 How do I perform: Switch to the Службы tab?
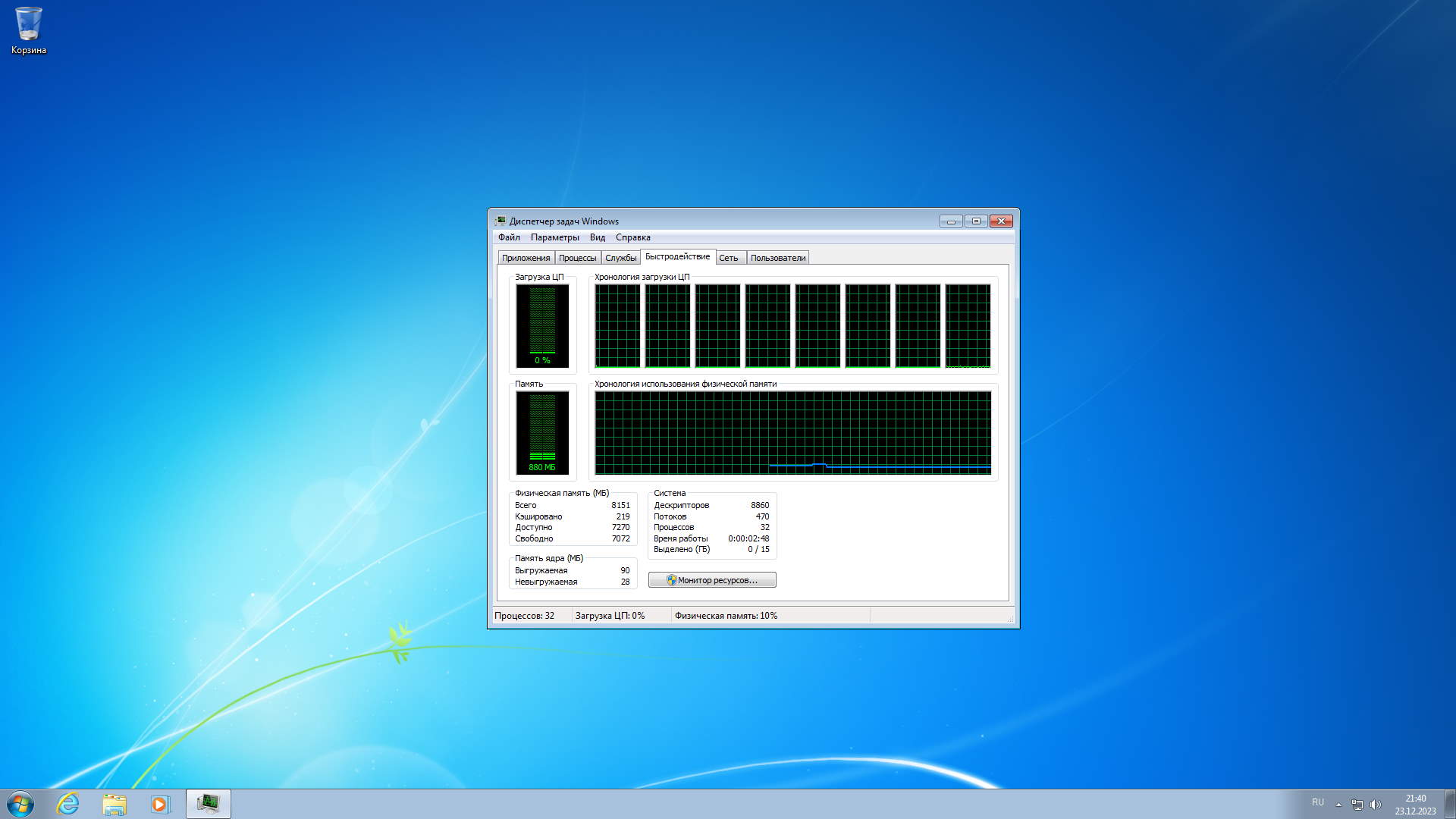click(620, 258)
